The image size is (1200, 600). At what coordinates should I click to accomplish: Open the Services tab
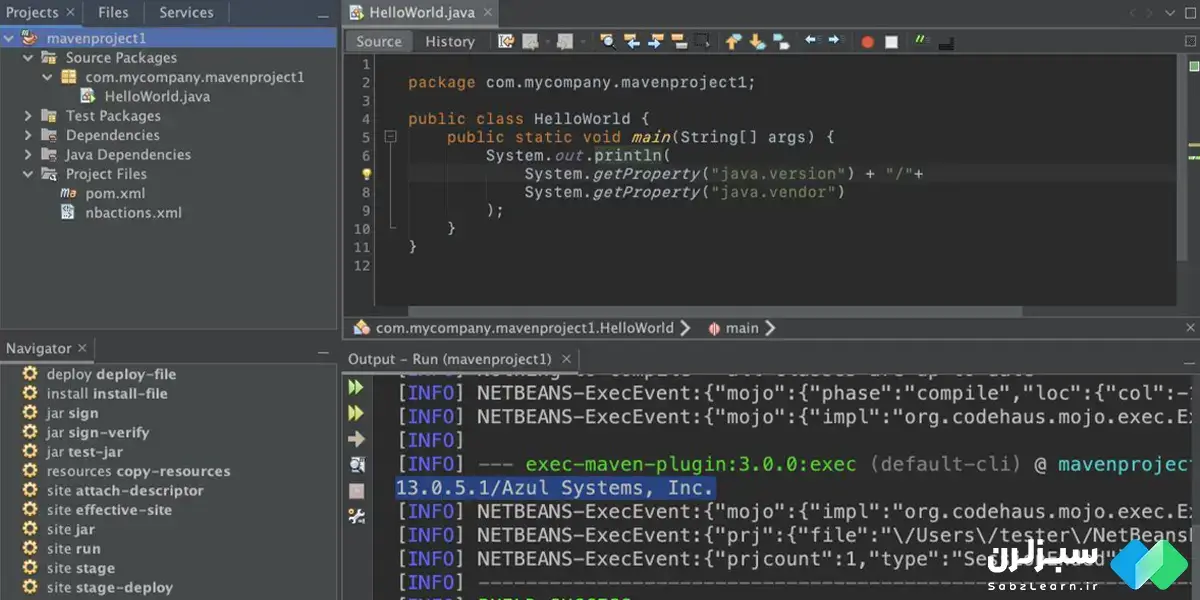click(x=186, y=13)
